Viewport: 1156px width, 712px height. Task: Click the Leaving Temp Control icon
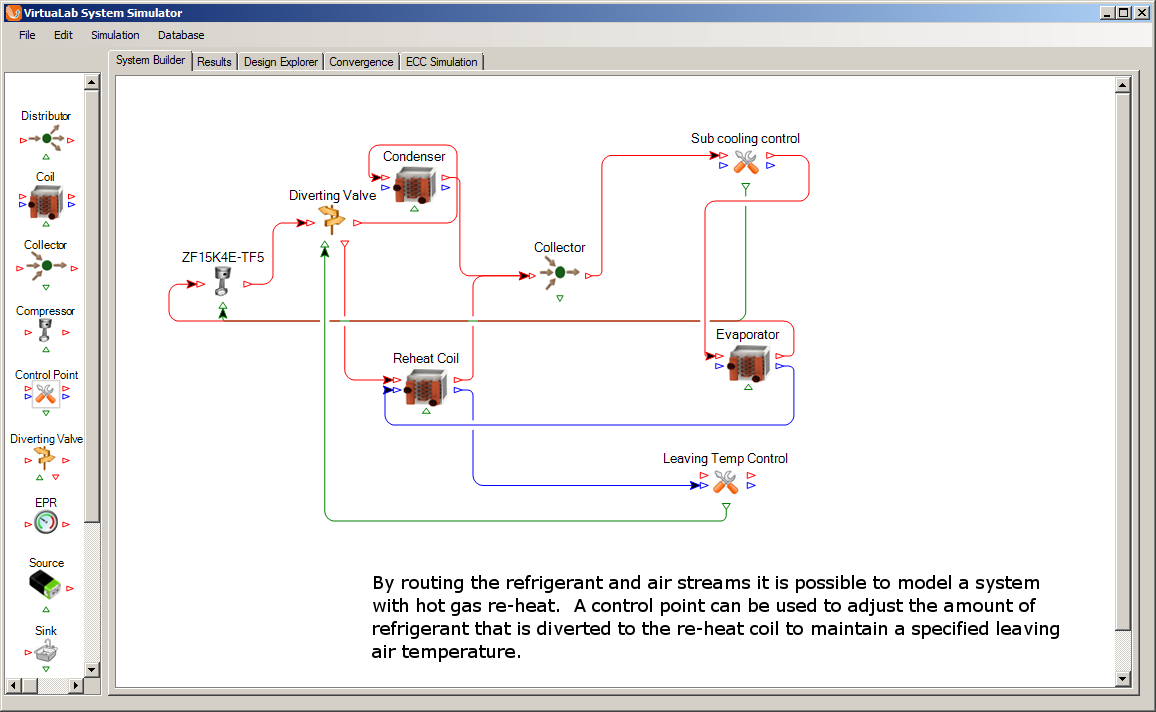pos(725,481)
